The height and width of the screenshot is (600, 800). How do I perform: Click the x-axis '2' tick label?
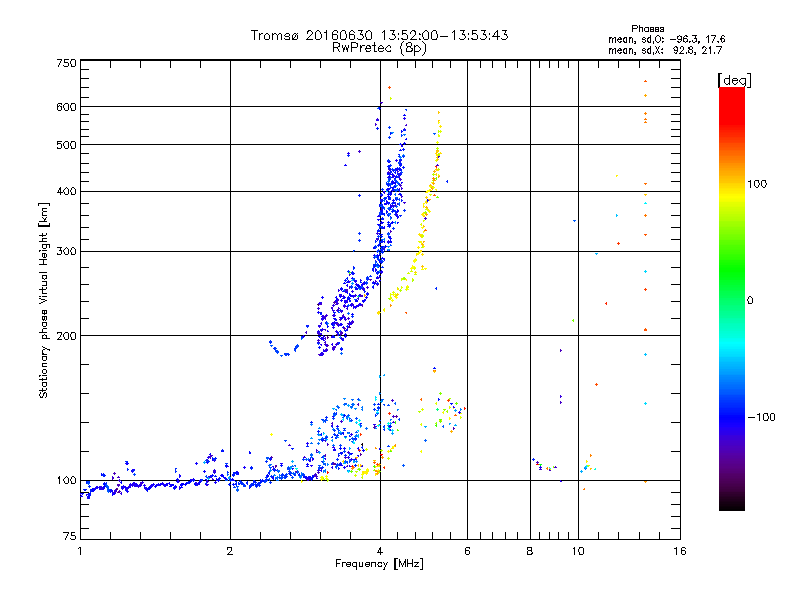(230, 551)
